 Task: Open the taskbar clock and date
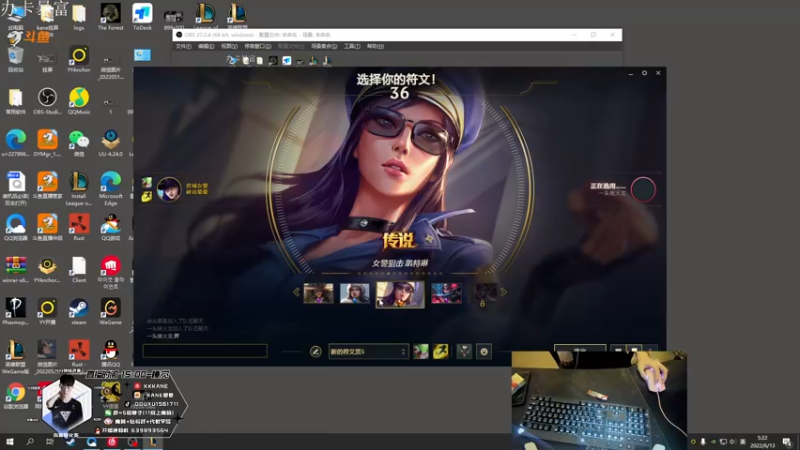coord(762,441)
